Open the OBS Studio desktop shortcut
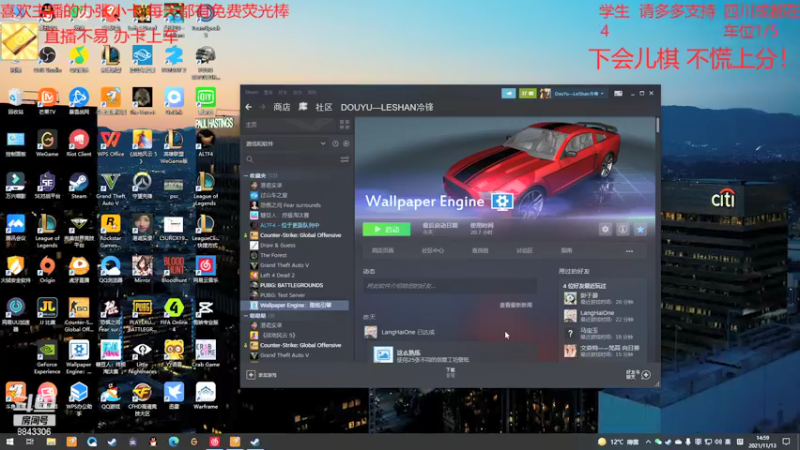 [47, 60]
